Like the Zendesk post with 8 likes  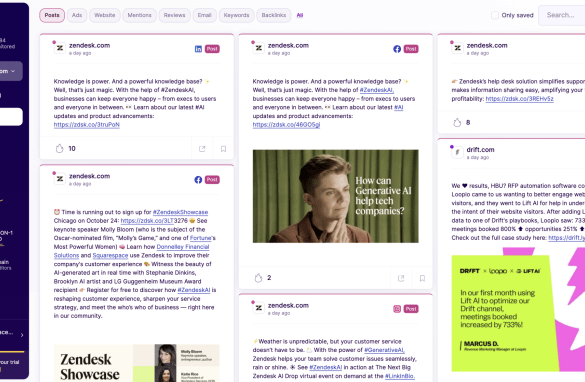coord(457,122)
